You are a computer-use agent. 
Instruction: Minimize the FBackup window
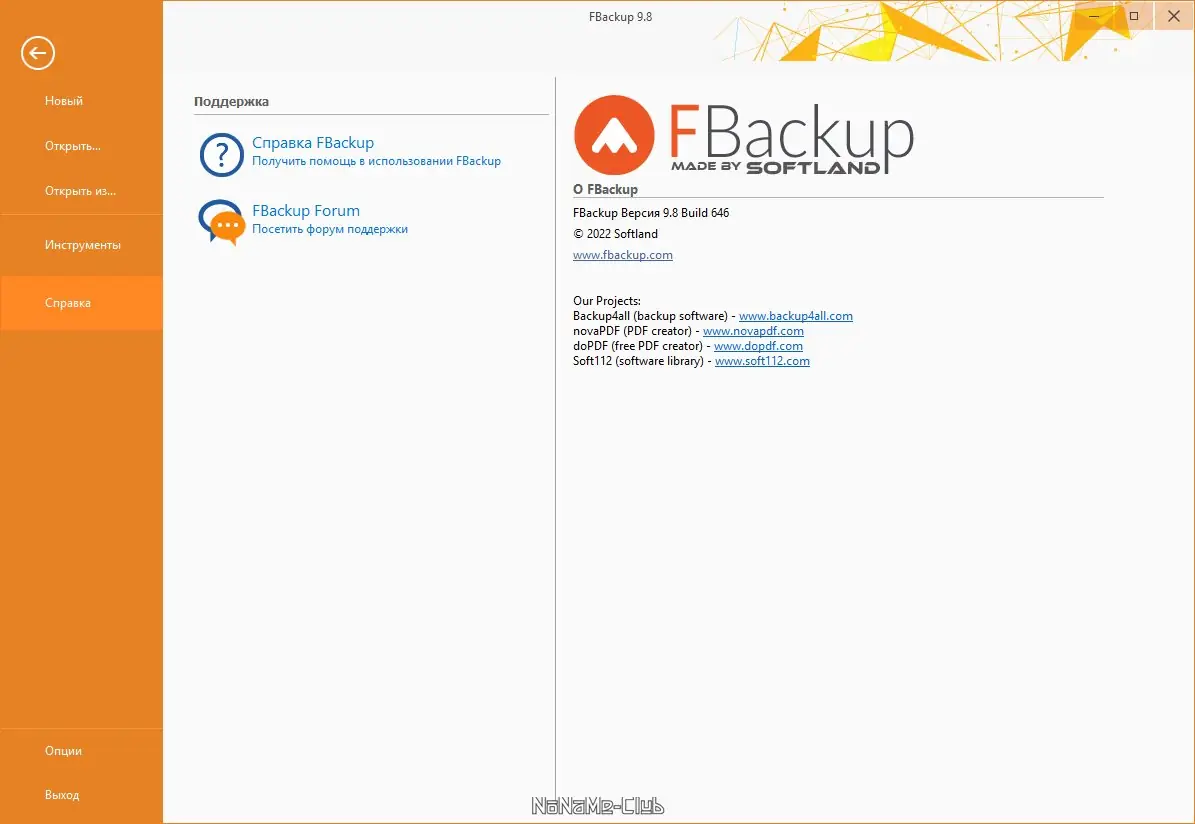point(1094,16)
